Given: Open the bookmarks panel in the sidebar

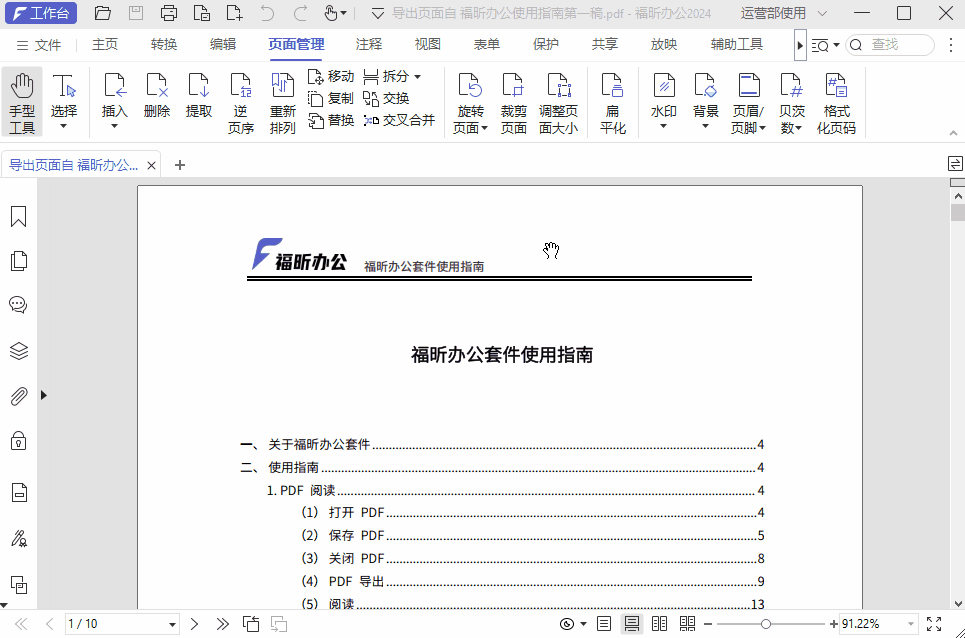Looking at the screenshot, I should point(17,215).
